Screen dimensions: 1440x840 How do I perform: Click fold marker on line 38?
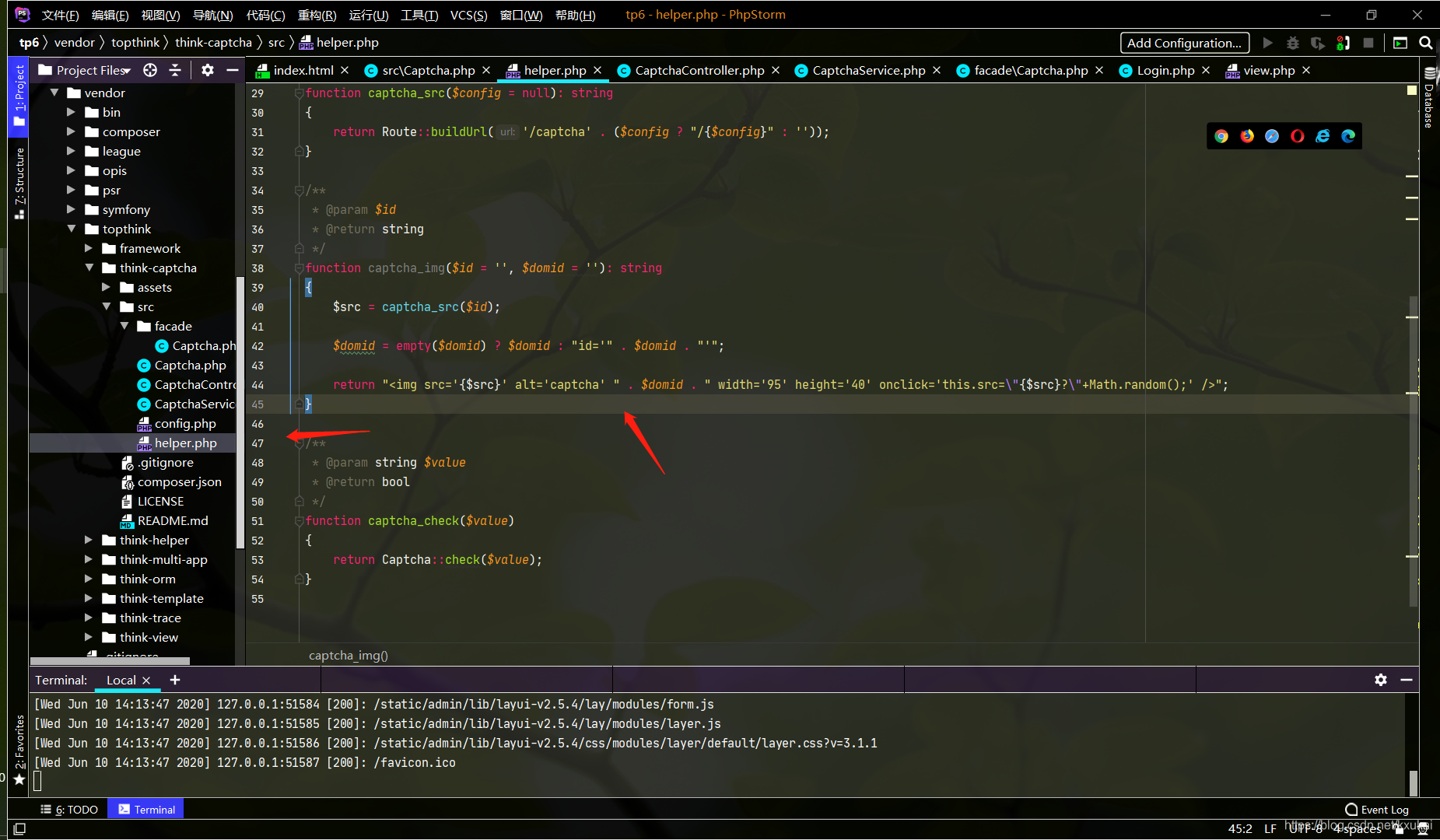click(x=299, y=268)
